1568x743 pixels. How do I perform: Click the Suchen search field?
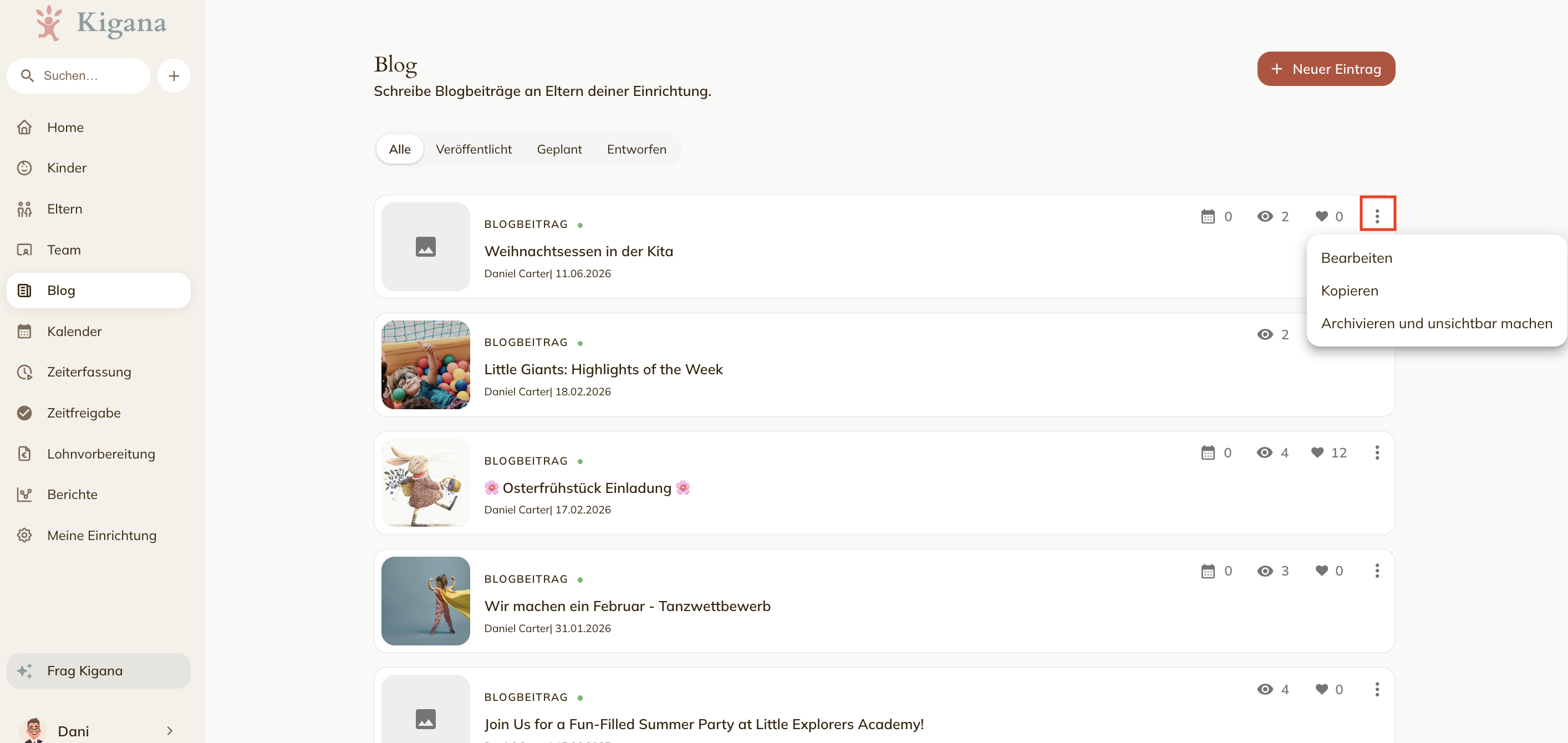pyautogui.click(x=79, y=76)
